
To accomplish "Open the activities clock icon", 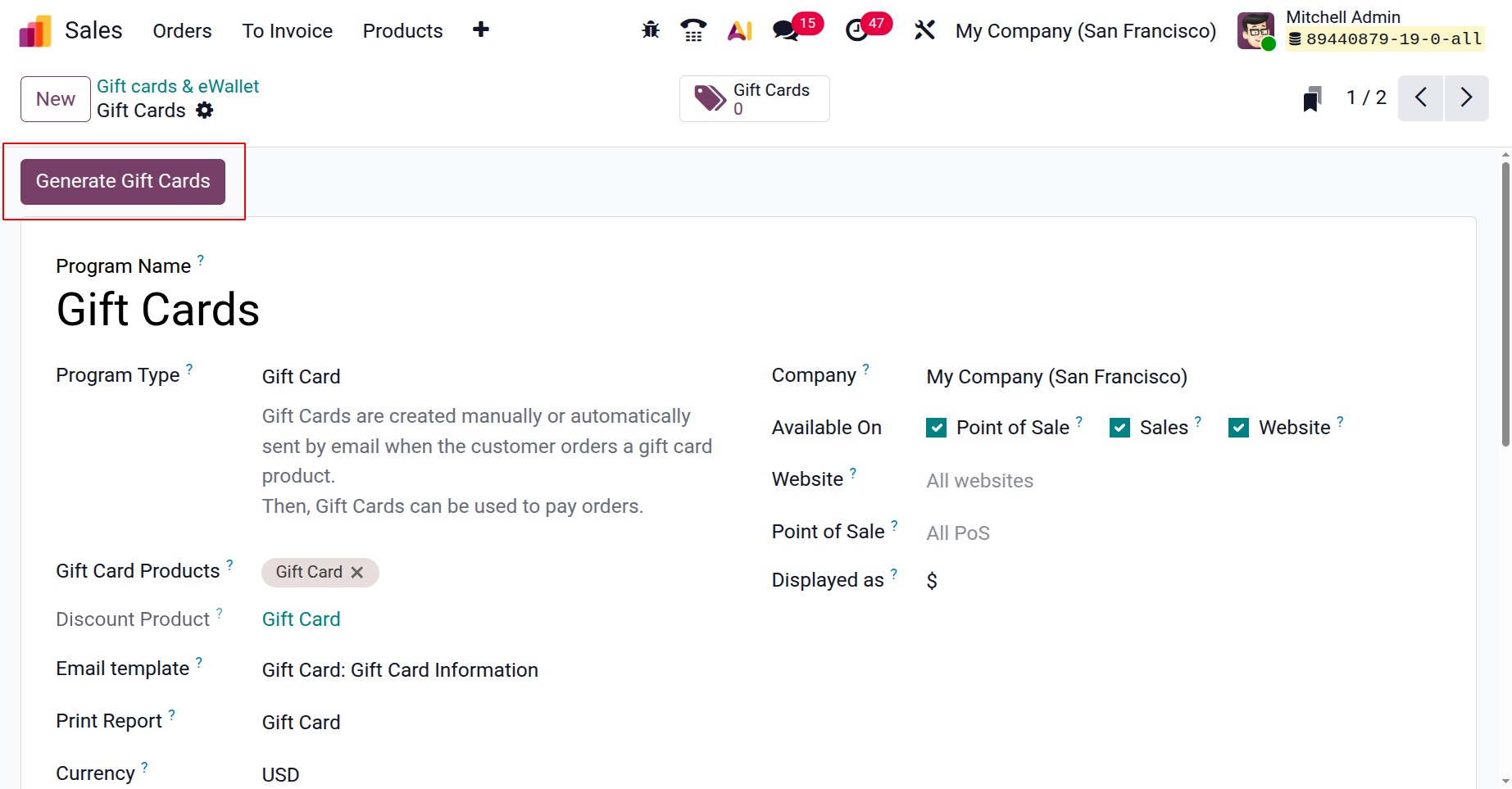I will pyautogui.click(x=857, y=30).
